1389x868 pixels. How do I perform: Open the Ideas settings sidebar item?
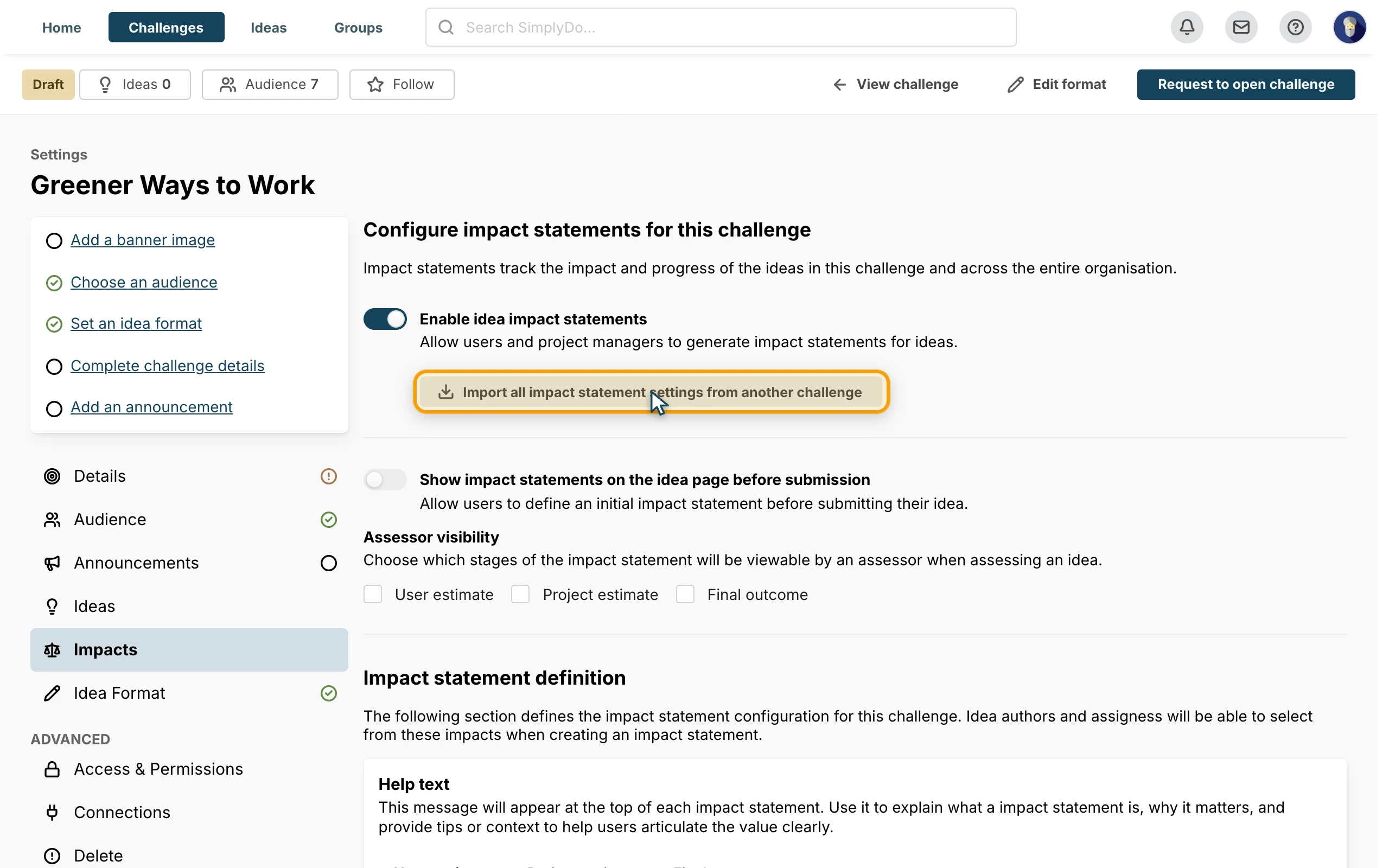(189, 606)
